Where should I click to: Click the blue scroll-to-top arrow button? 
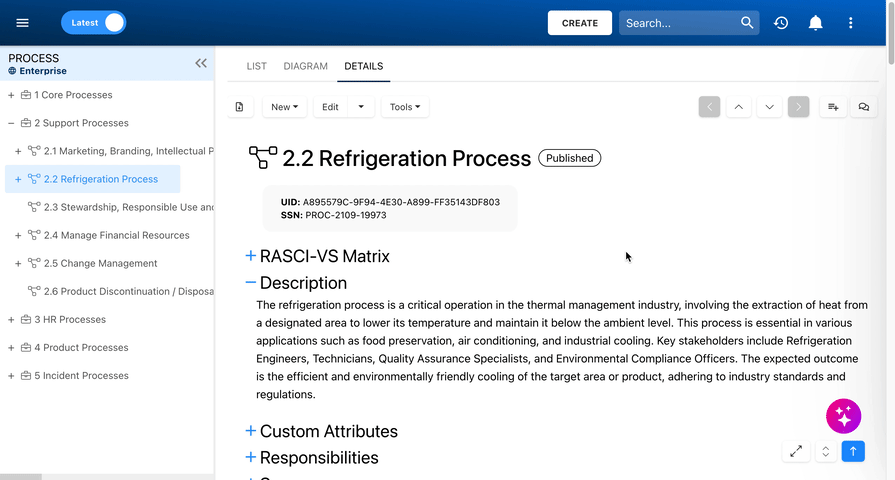click(x=853, y=451)
